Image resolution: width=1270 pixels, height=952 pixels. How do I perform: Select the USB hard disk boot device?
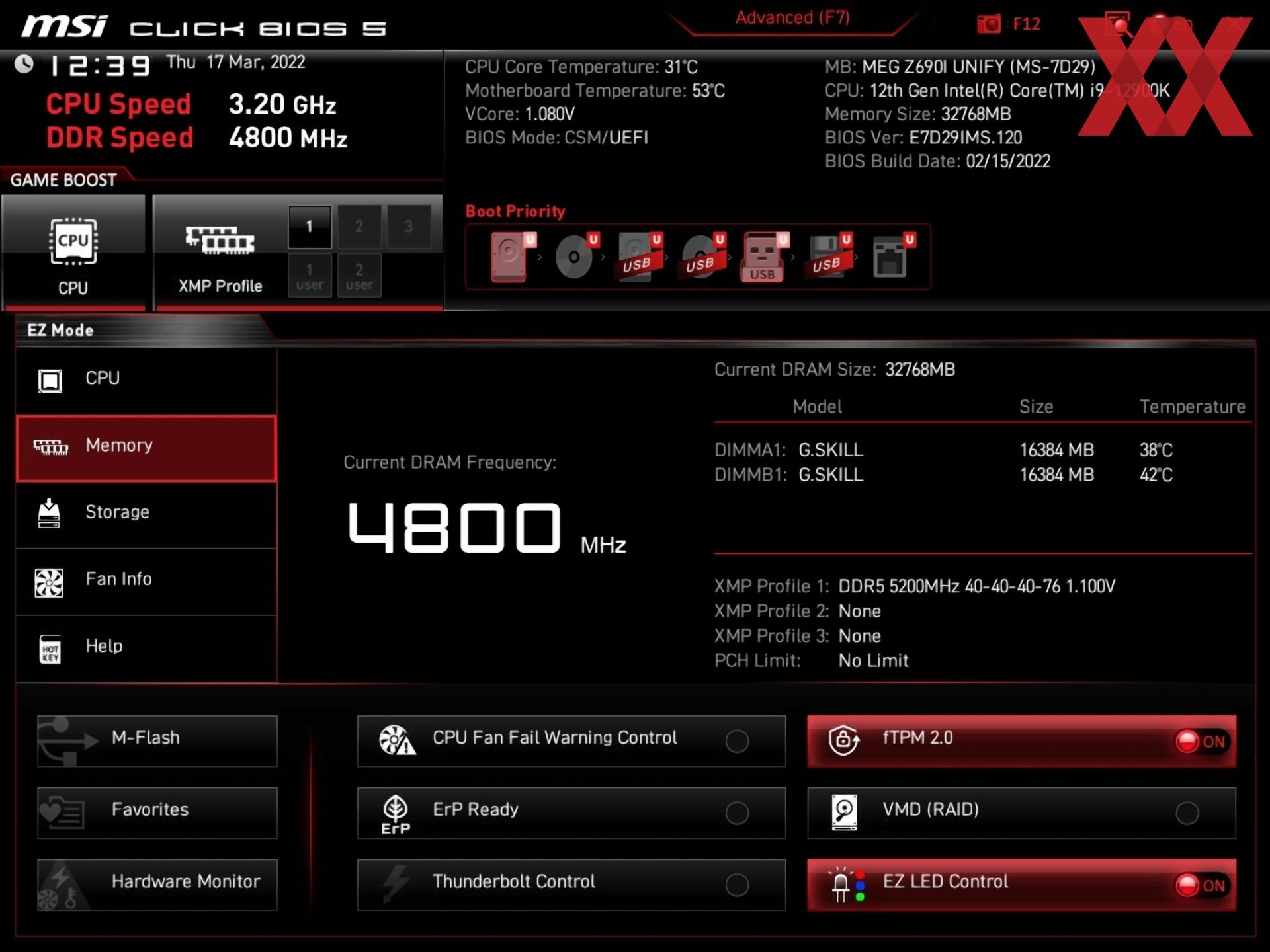(638, 257)
